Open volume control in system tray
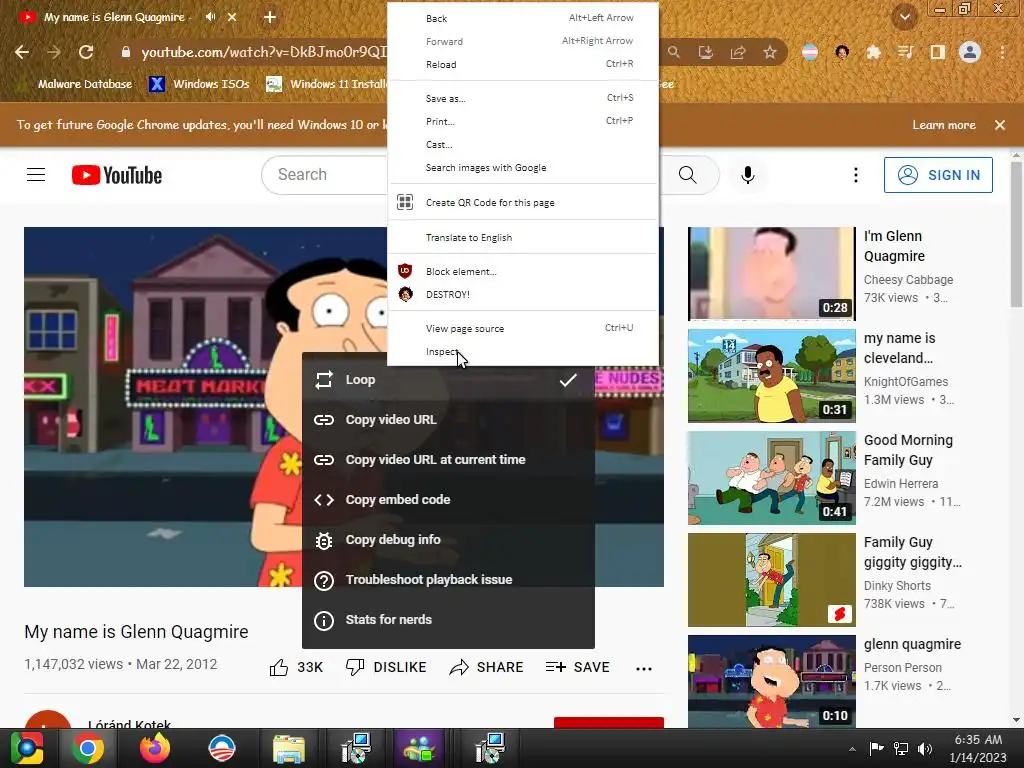This screenshot has width=1024, height=768. click(925, 749)
